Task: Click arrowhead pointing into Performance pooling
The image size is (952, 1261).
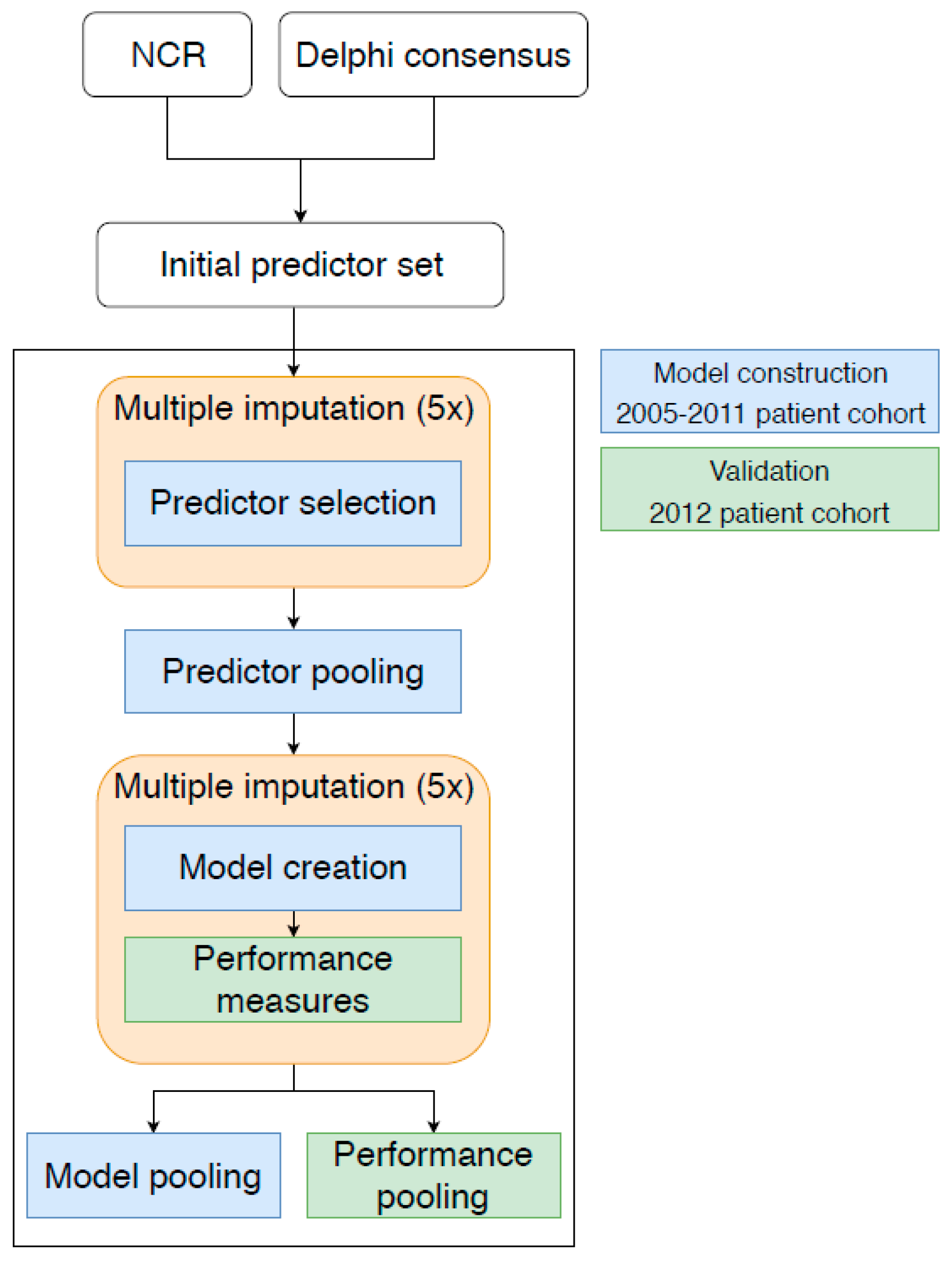Action: (434, 1126)
